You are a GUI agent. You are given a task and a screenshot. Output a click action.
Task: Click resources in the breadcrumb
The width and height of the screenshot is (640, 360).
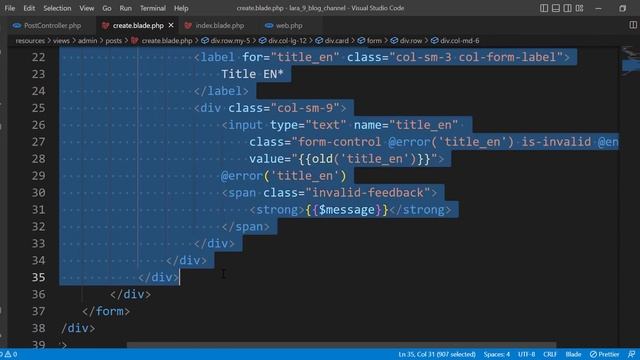tap(30, 41)
